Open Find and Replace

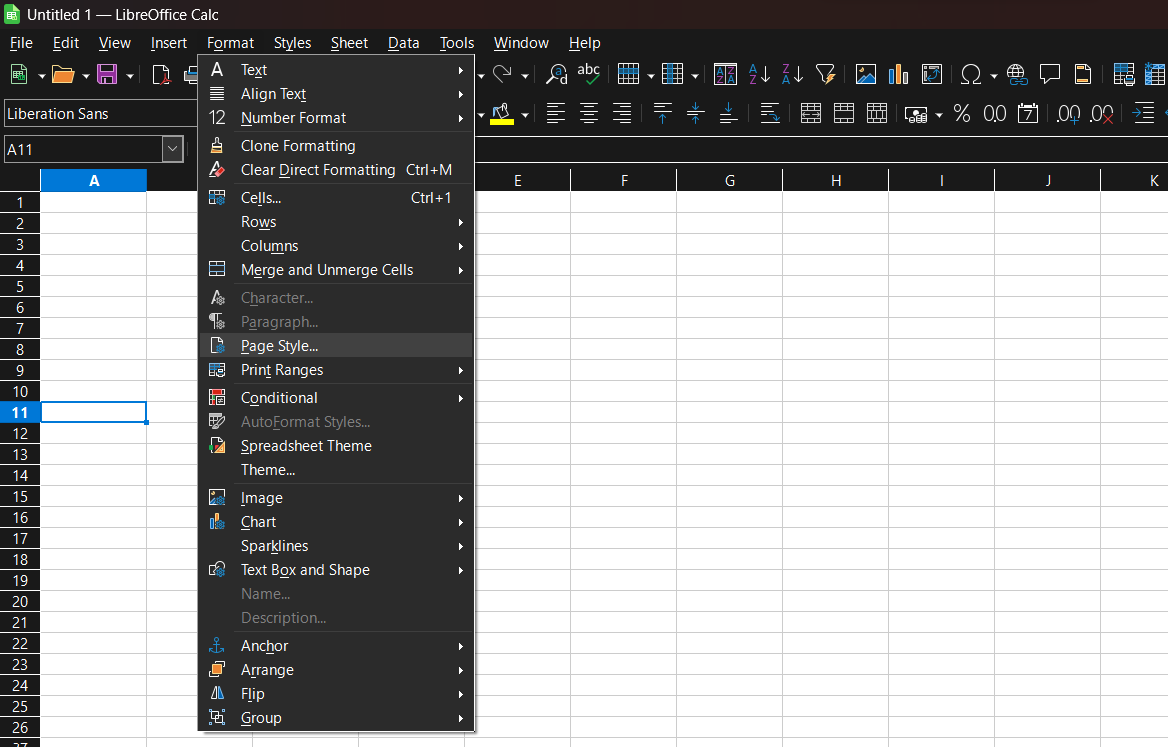(x=556, y=74)
